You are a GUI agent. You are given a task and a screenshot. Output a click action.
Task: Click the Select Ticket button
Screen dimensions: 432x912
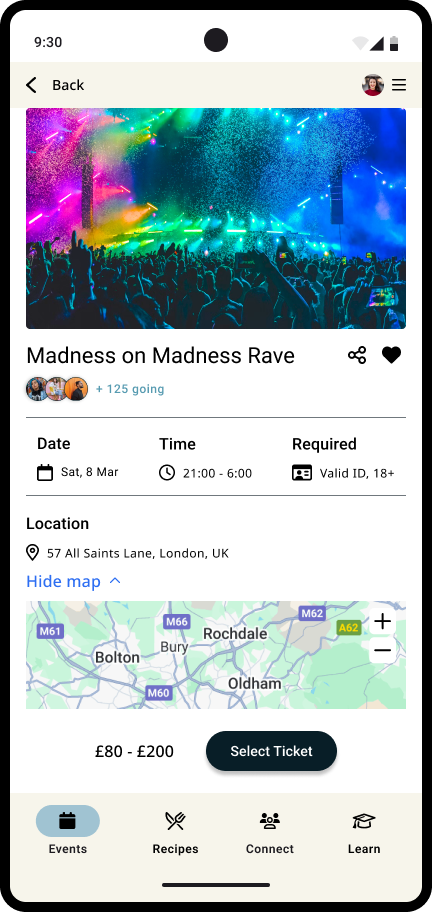click(x=272, y=751)
